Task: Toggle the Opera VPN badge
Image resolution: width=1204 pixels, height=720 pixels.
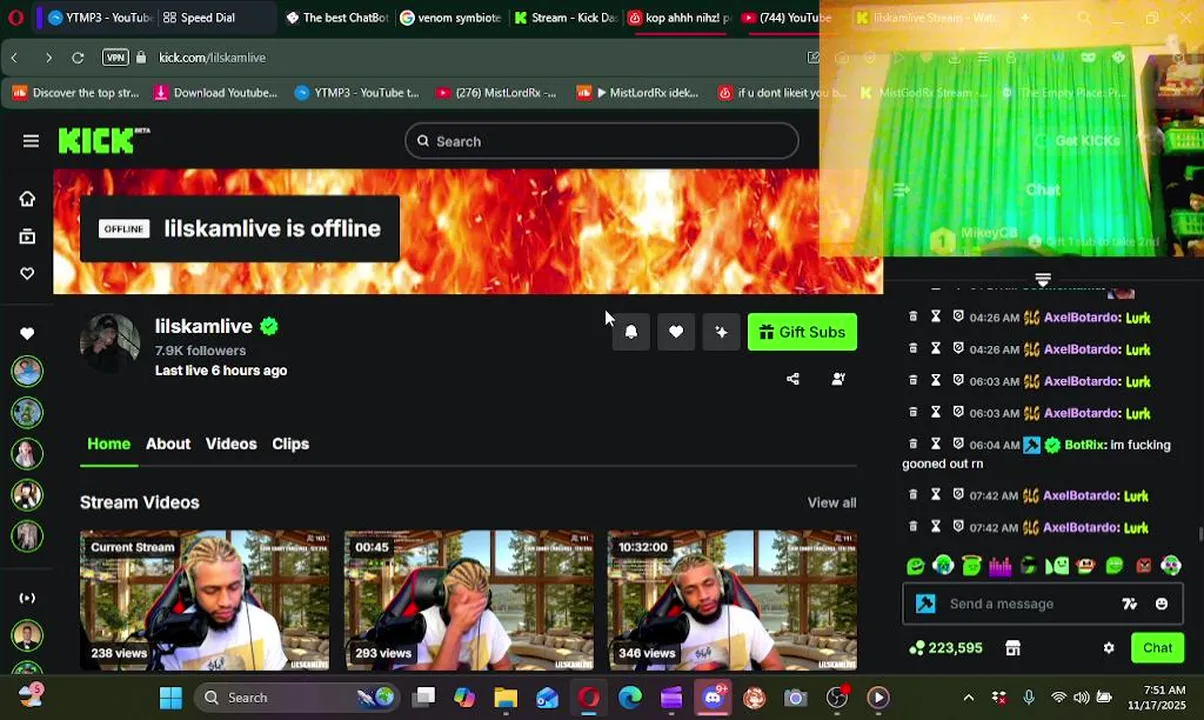Action: tap(116, 58)
